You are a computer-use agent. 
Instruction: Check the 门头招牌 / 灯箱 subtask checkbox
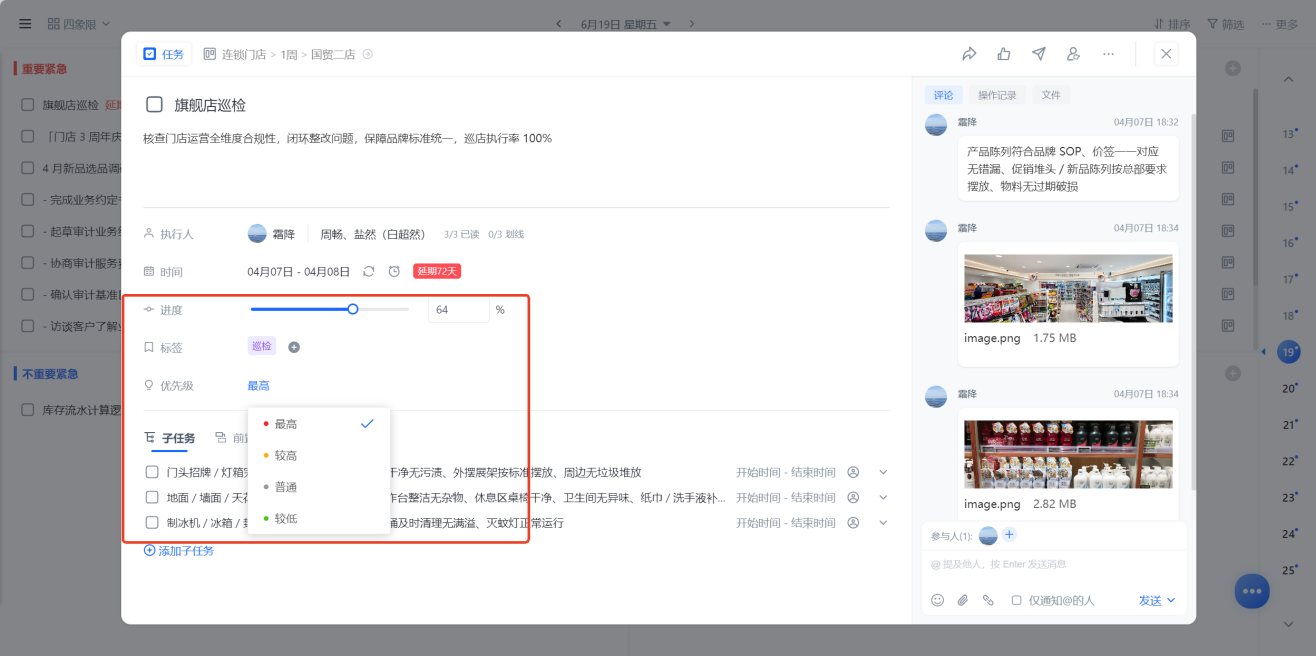click(152, 472)
